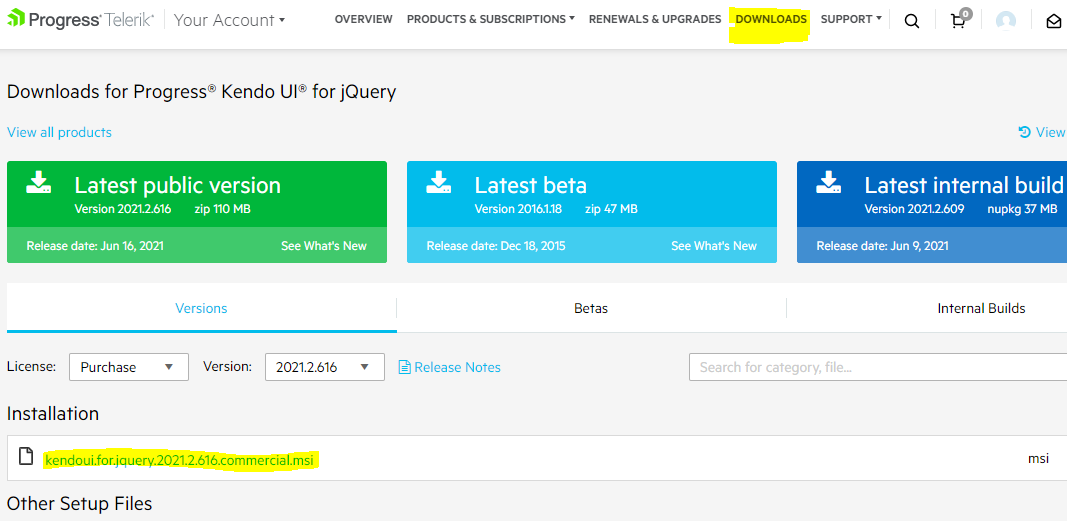Screen dimensions: 1067x521
Task: Click the Latest beta title
Action: tap(531, 185)
